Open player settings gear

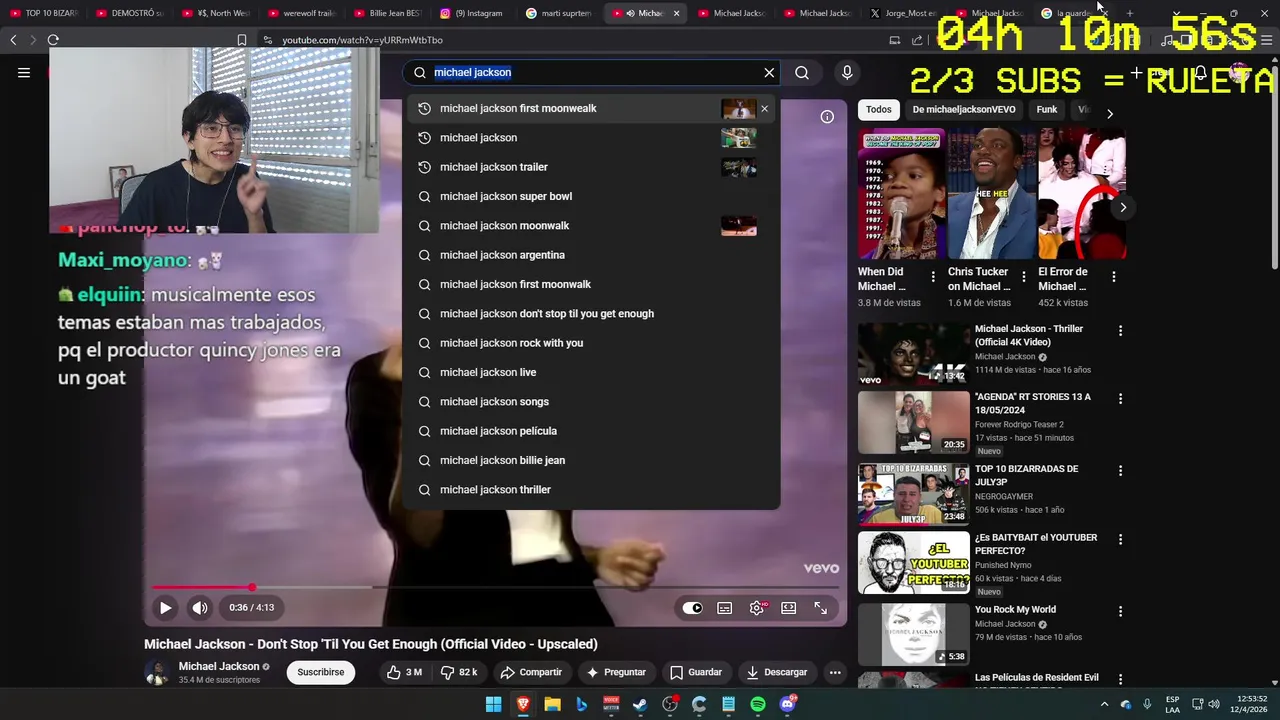coord(757,607)
